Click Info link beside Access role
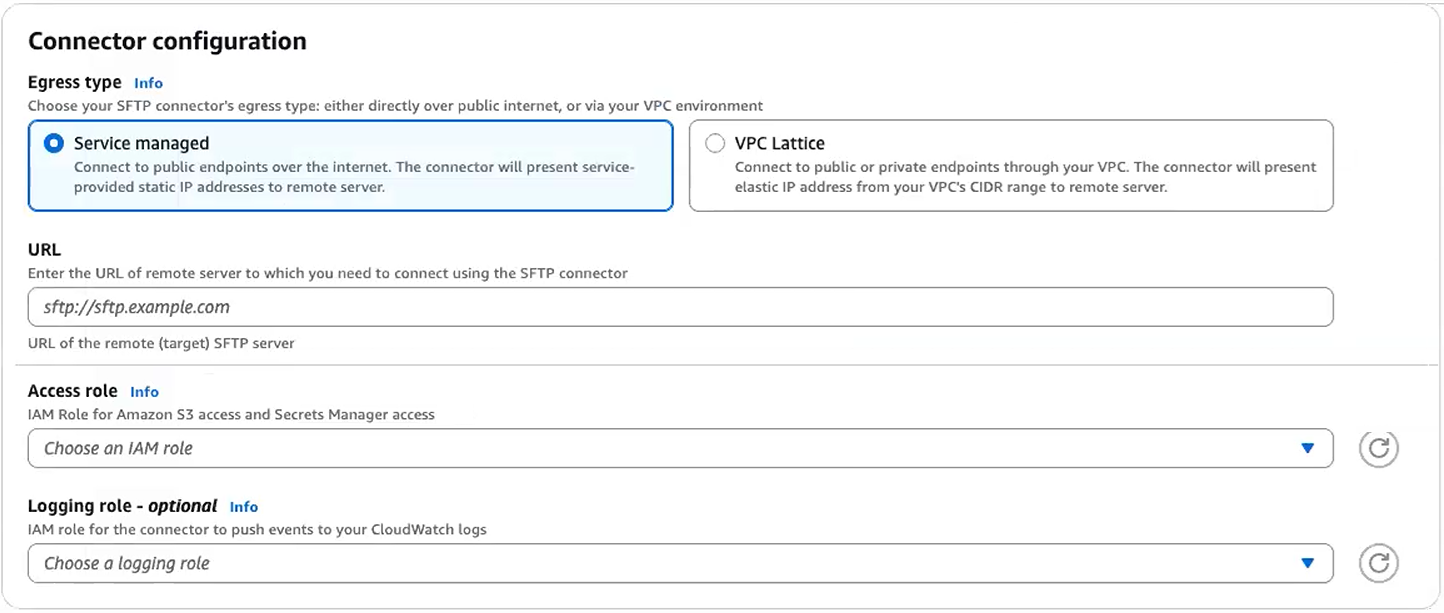Image resolution: width=1444 pixels, height=613 pixels. [144, 392]
